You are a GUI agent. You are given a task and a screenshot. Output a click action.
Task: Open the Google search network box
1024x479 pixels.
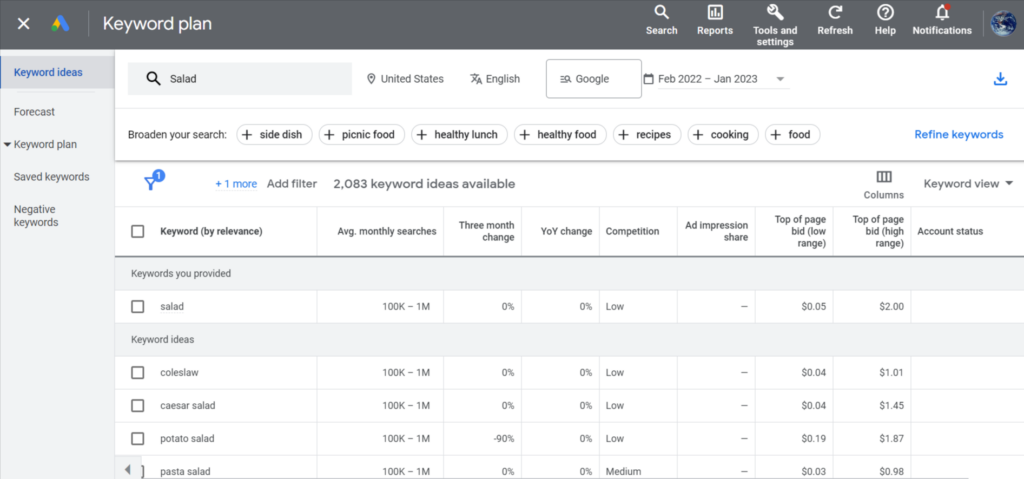[x=594, y=79]
